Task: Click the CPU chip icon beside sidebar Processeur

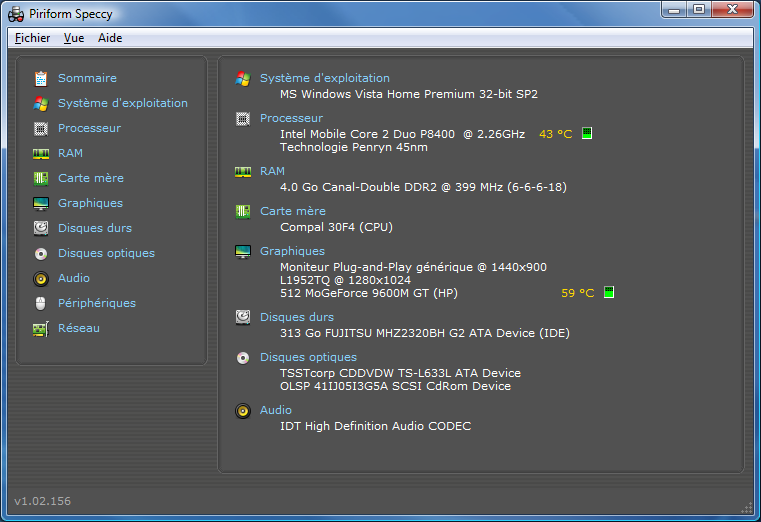Action: pos(41,129)
